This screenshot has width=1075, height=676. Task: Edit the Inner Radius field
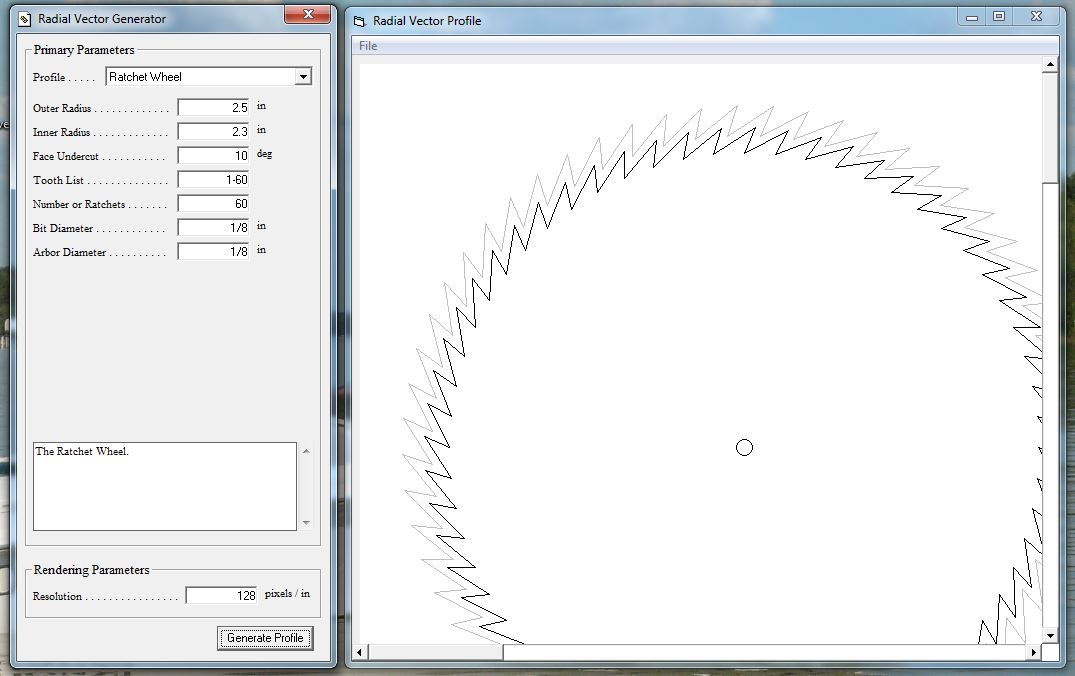coord(213,132)
